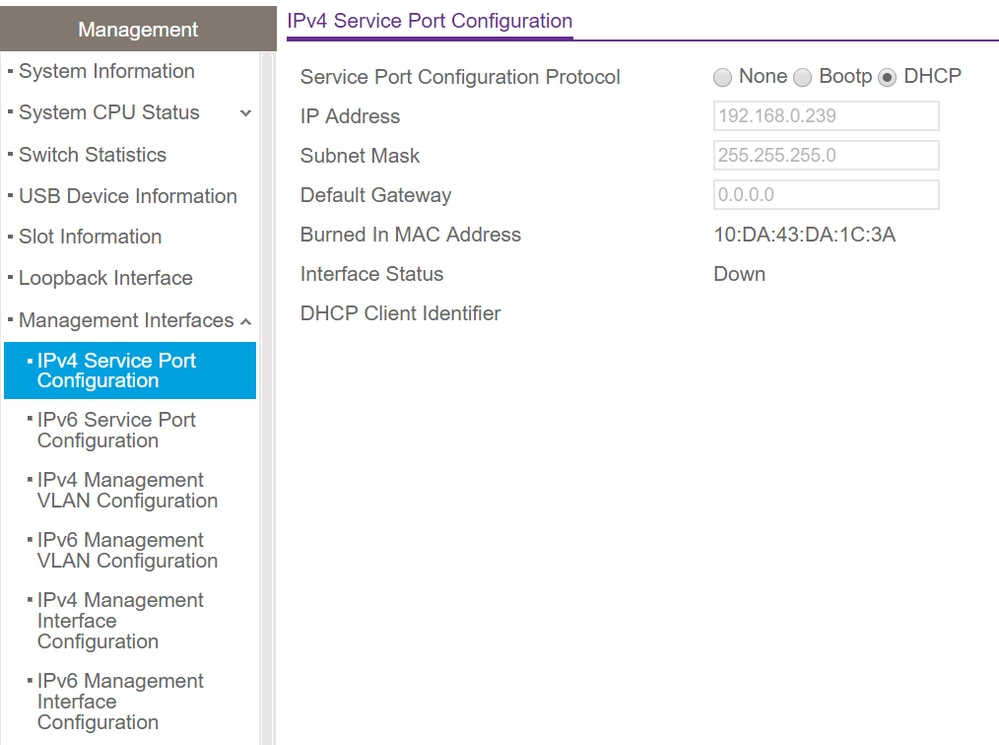Open IPv4 Management VLAN Configuration
This screenshot has width=999, height=745.
click(126, 490)
